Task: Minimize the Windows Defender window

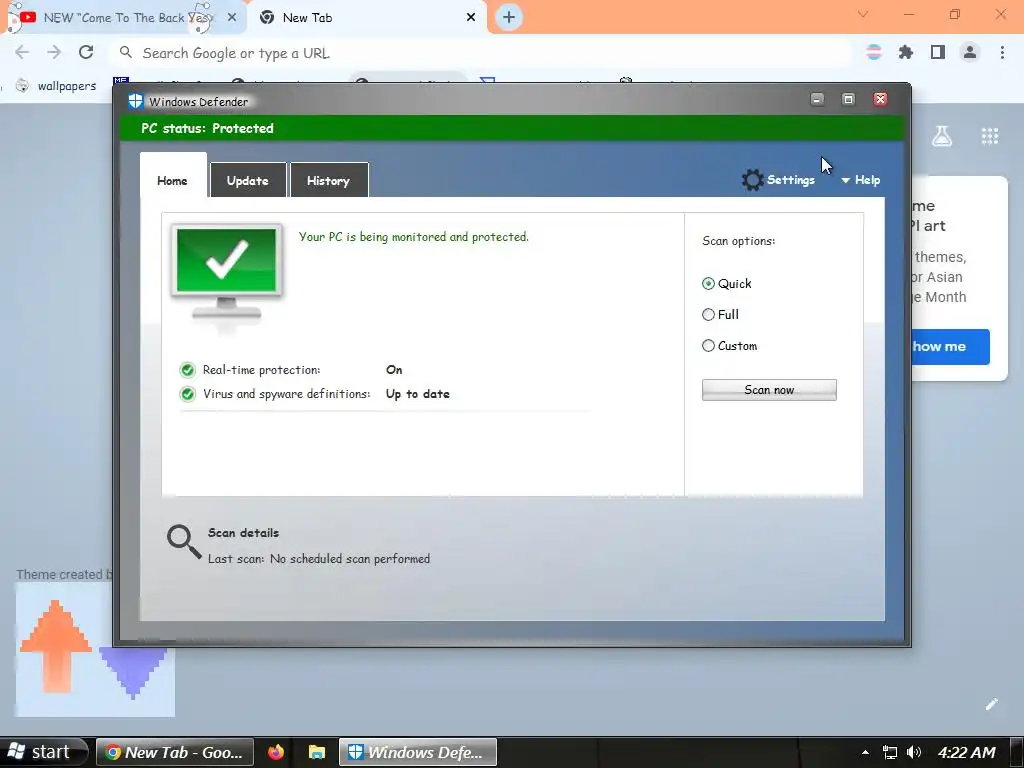Action: tap(817, 99)
